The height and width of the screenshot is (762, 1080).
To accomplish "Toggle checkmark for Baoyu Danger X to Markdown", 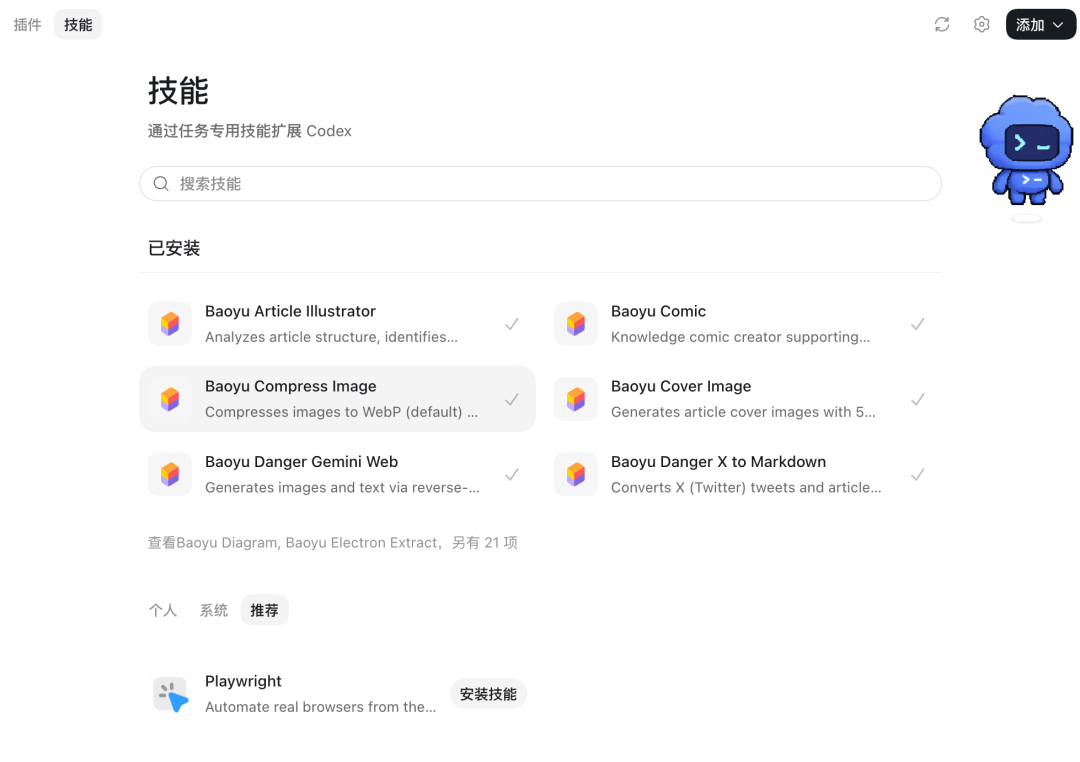I will [x=917, y=475].
